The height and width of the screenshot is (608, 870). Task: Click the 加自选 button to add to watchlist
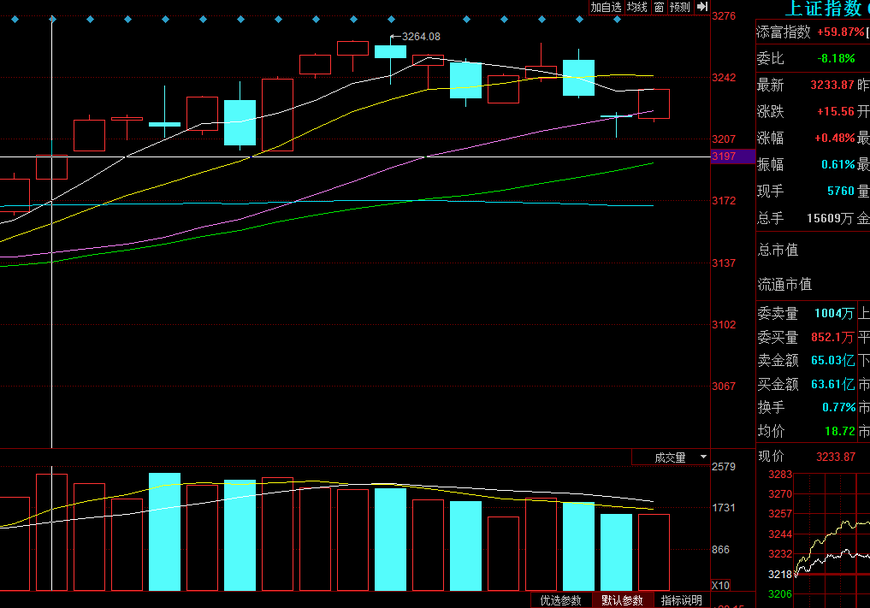click(606, 7)
